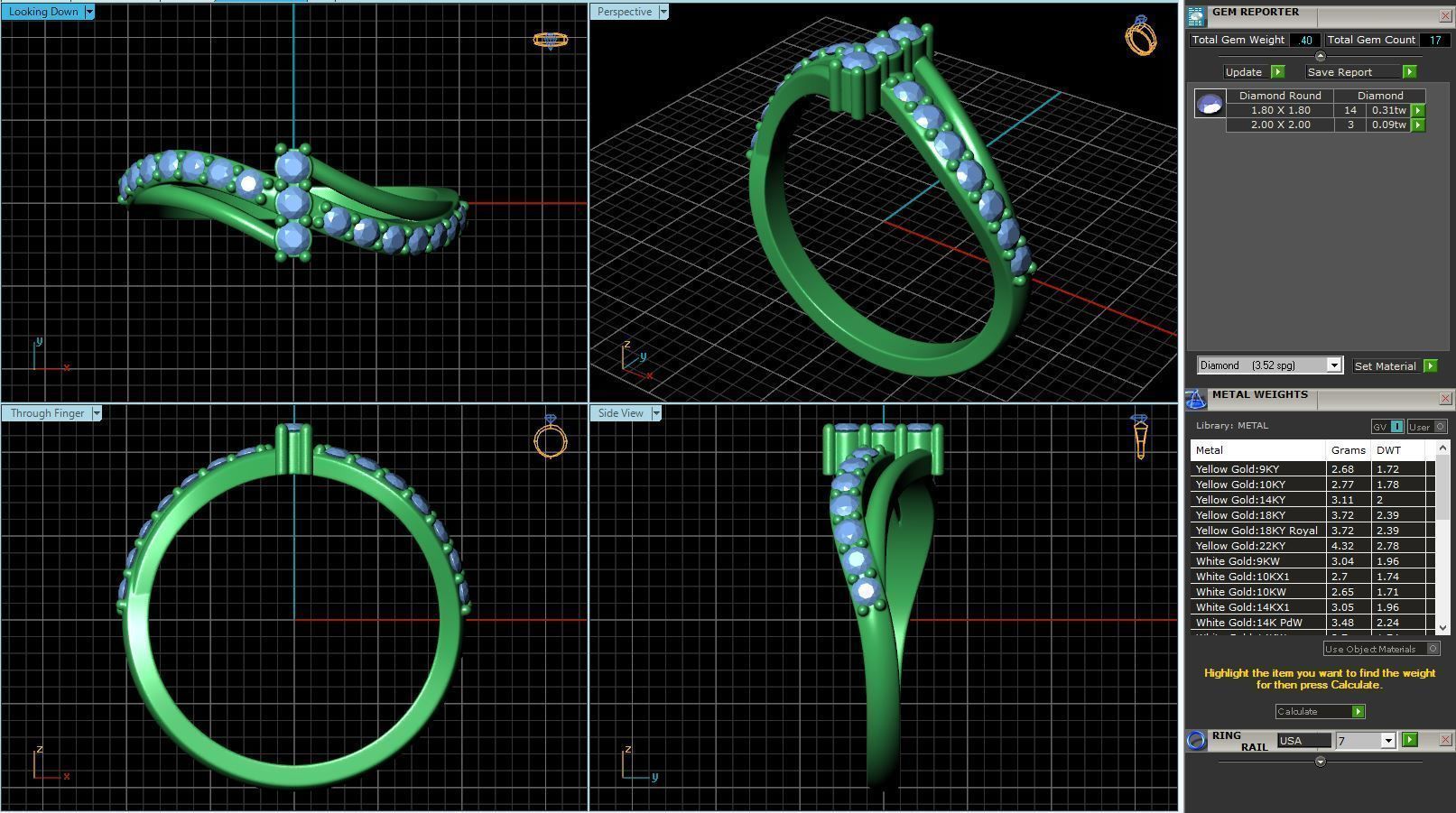Image resolution: width=1456 pixels, height=813 pixels.
Task: Select the Yellow Gold:9KY row
Action: point(1312,469)
